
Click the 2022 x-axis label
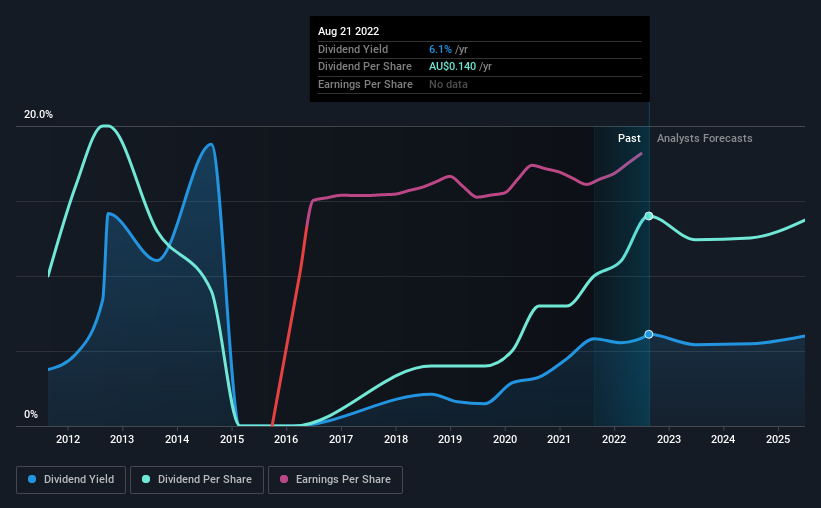[614, 439]
